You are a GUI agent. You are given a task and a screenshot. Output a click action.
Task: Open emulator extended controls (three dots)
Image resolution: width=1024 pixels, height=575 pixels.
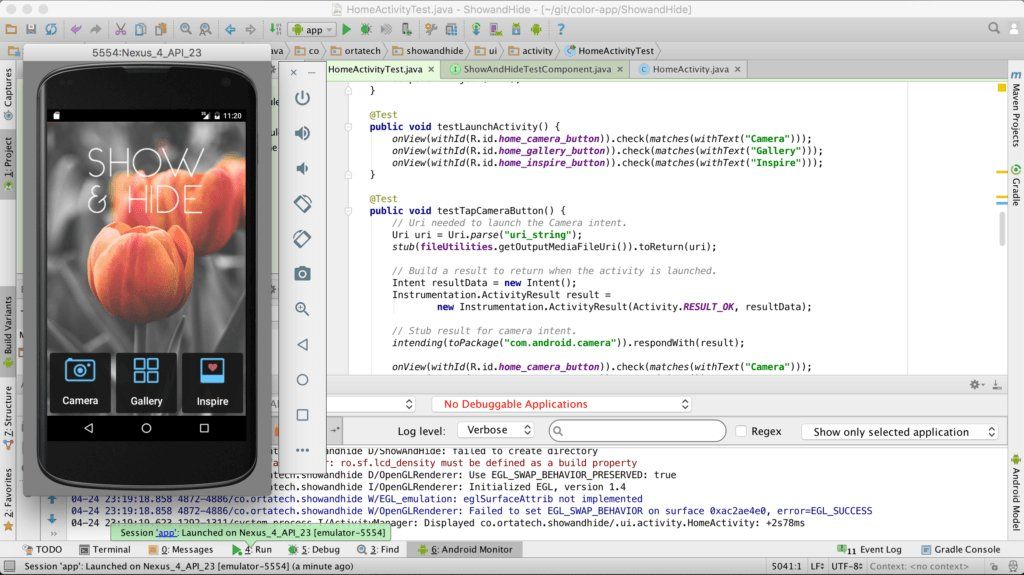pyautogui.click(x=302, y=450)
